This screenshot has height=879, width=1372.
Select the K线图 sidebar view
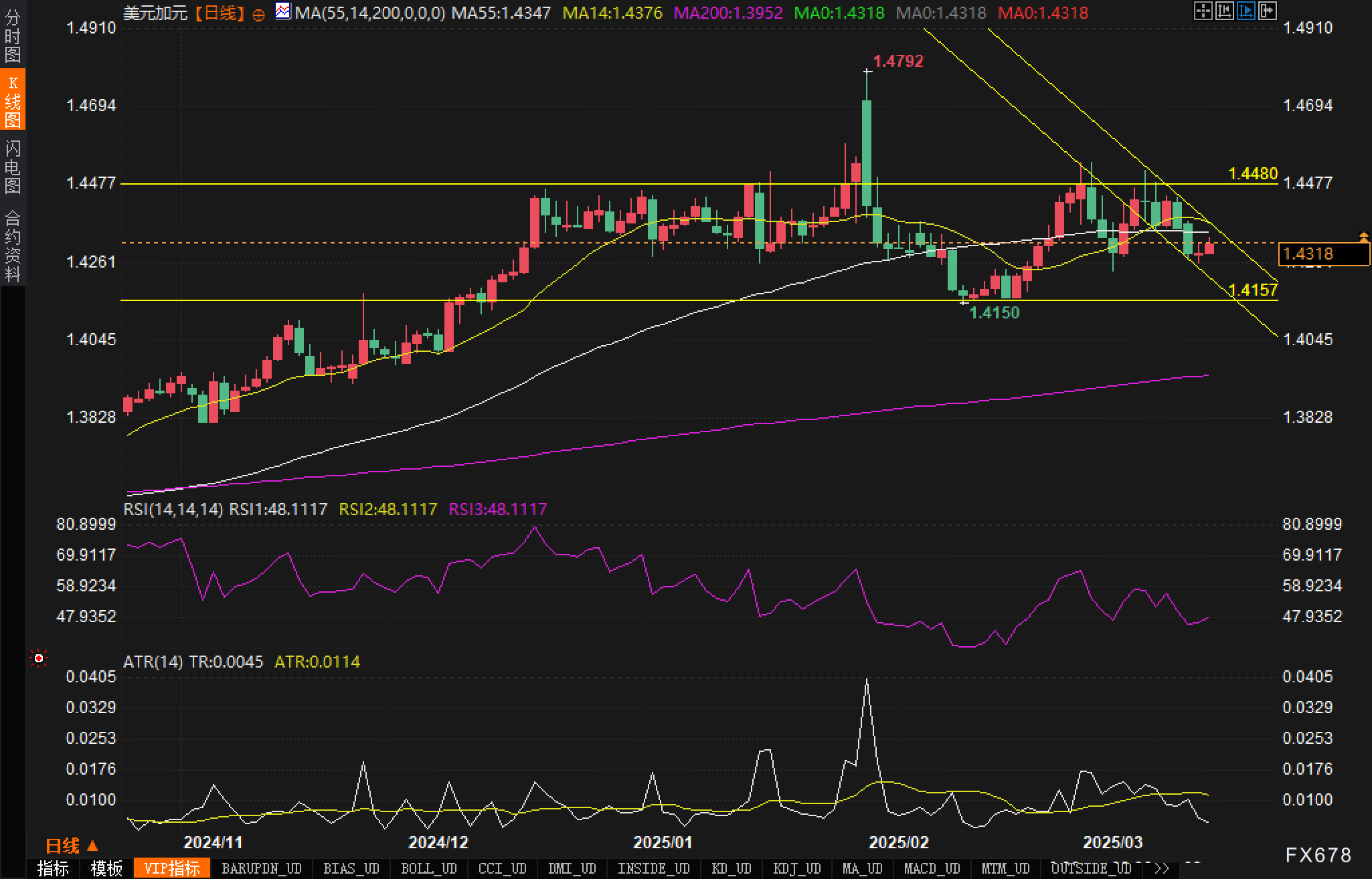pos(13,102)
